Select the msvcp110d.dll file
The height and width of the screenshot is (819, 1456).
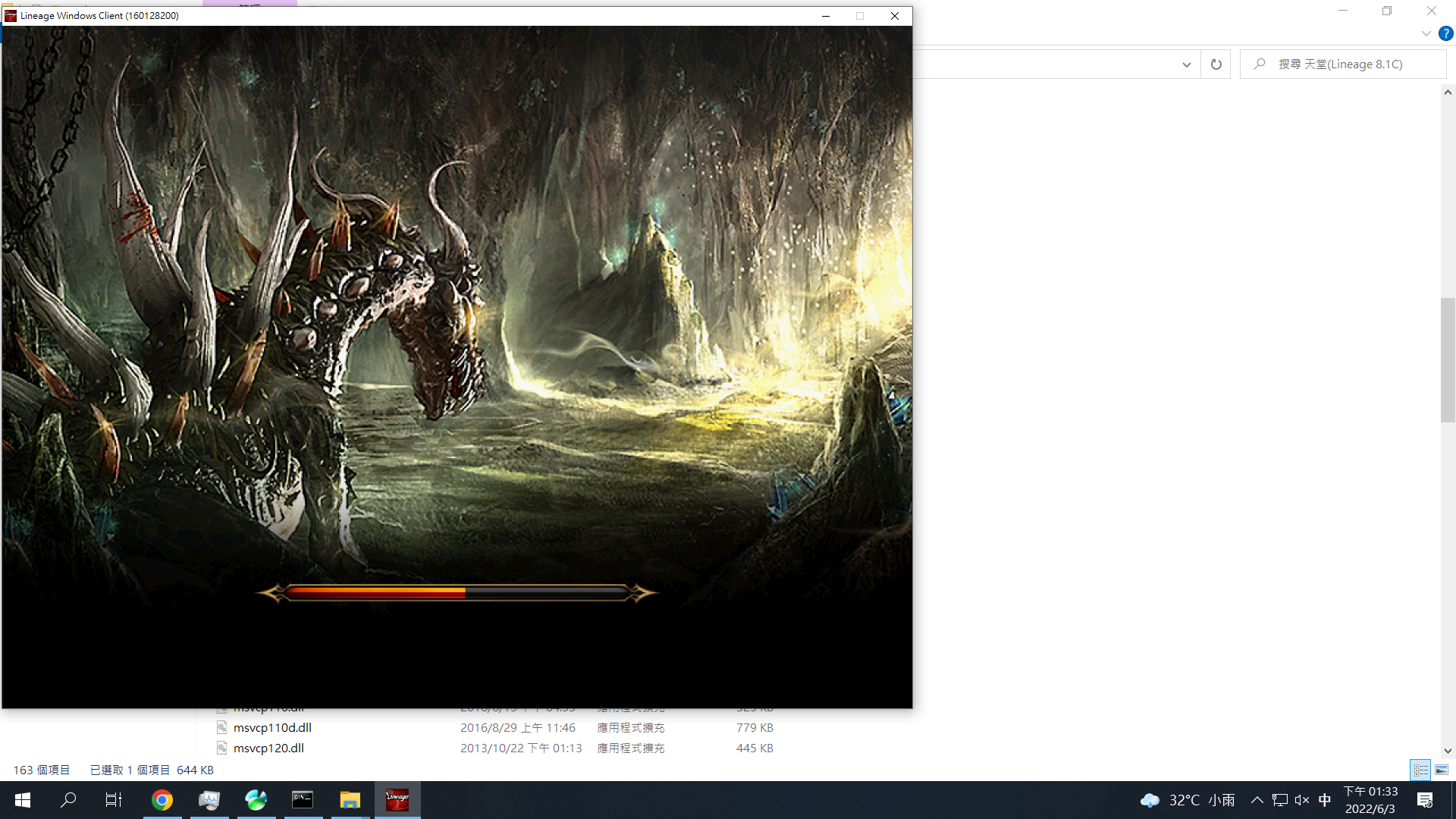tap(272, 728)
